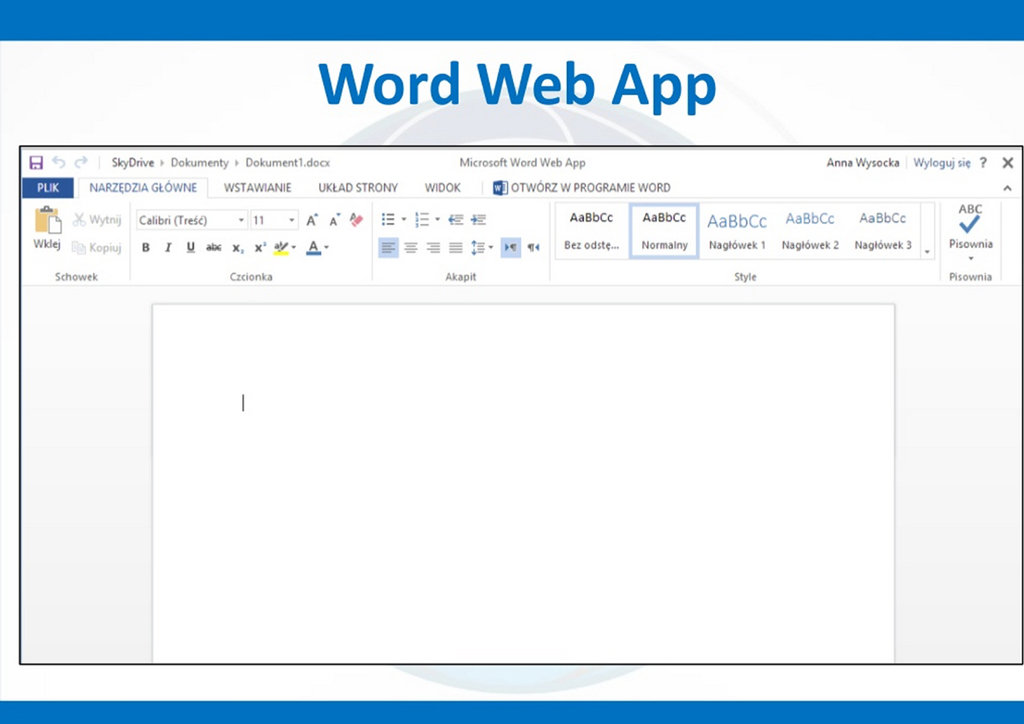This screenshot has height=724, width=1024.
Task: Redo the last action
Action: click(81, 162)
